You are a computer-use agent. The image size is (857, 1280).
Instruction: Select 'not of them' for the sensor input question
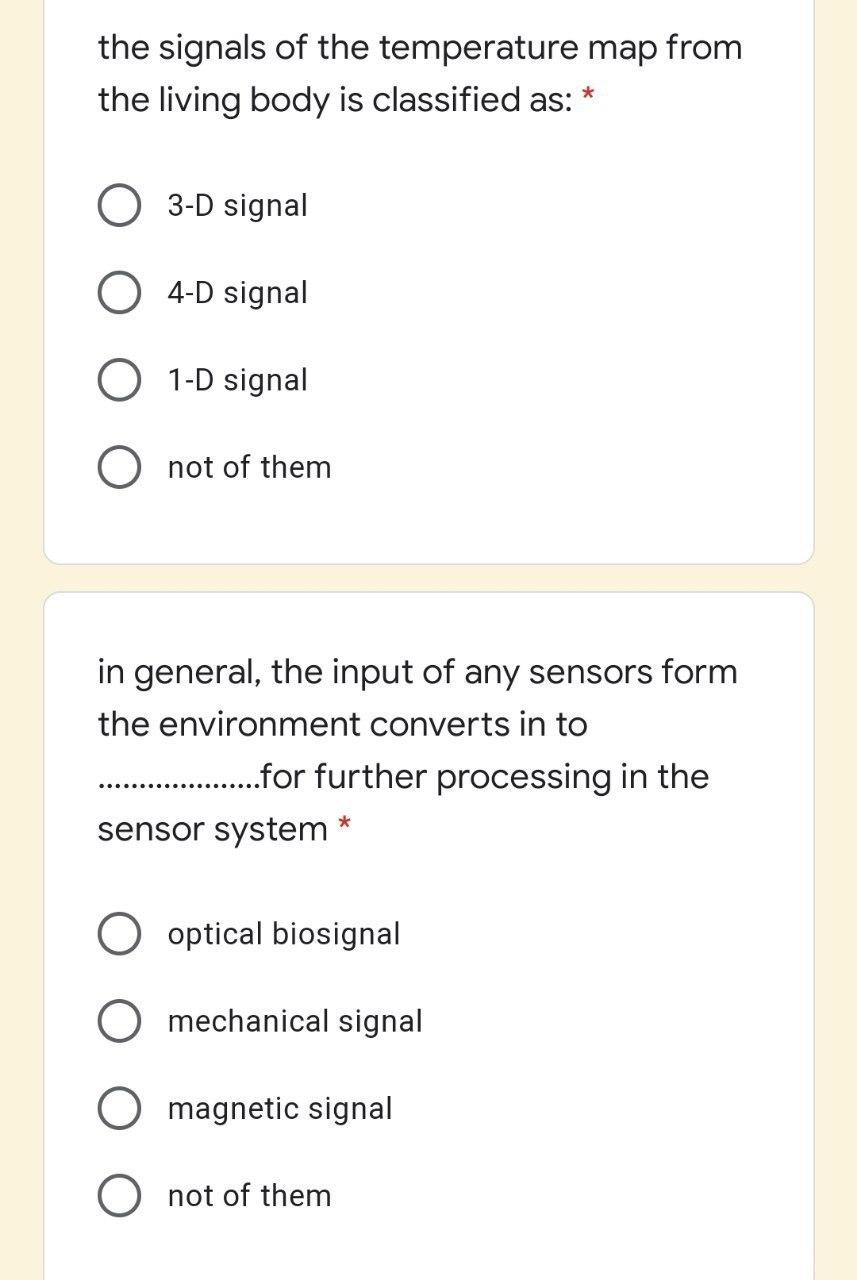coord(118,1195)
